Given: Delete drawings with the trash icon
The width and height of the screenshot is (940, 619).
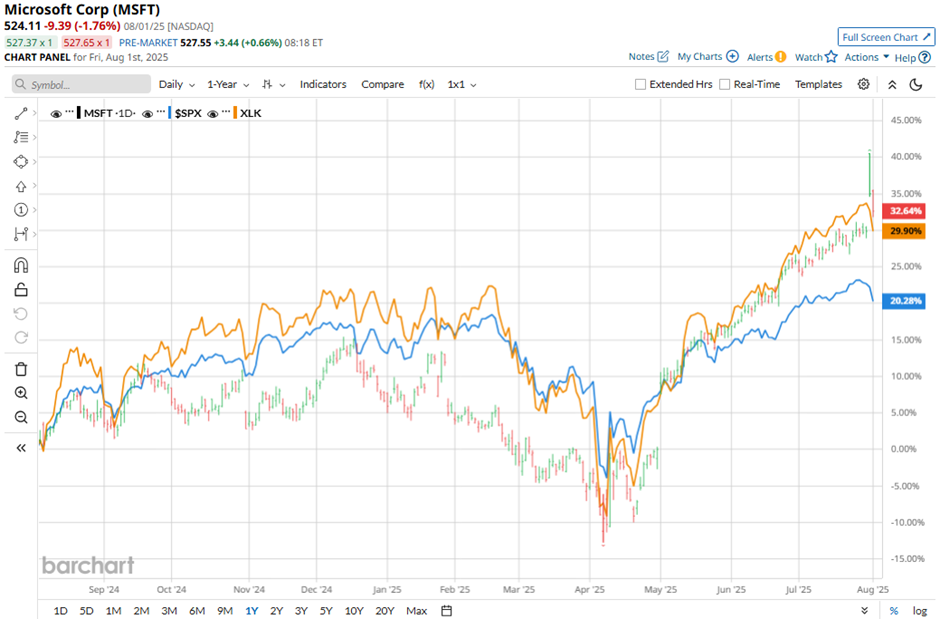Looking at the screenshot, I should point(21,369).
